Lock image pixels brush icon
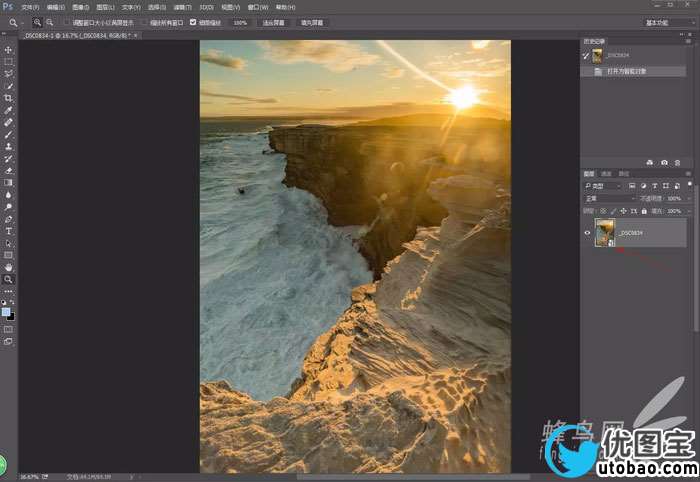 pos(613,211)
